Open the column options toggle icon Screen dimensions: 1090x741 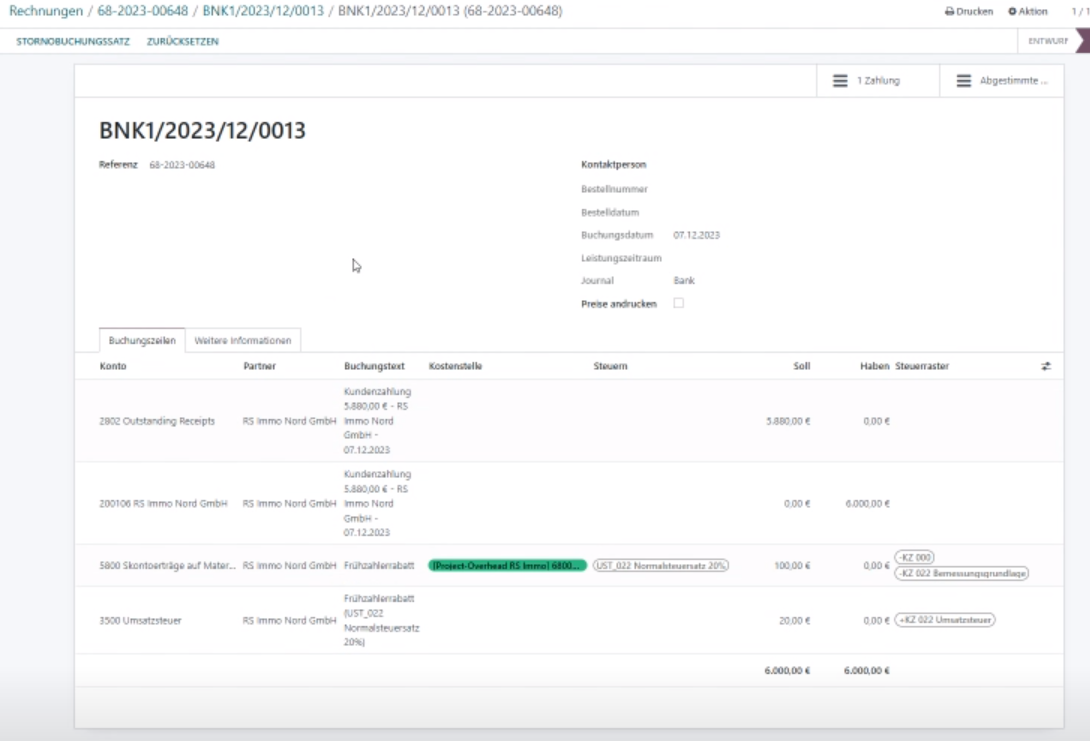click(1046, 366)
